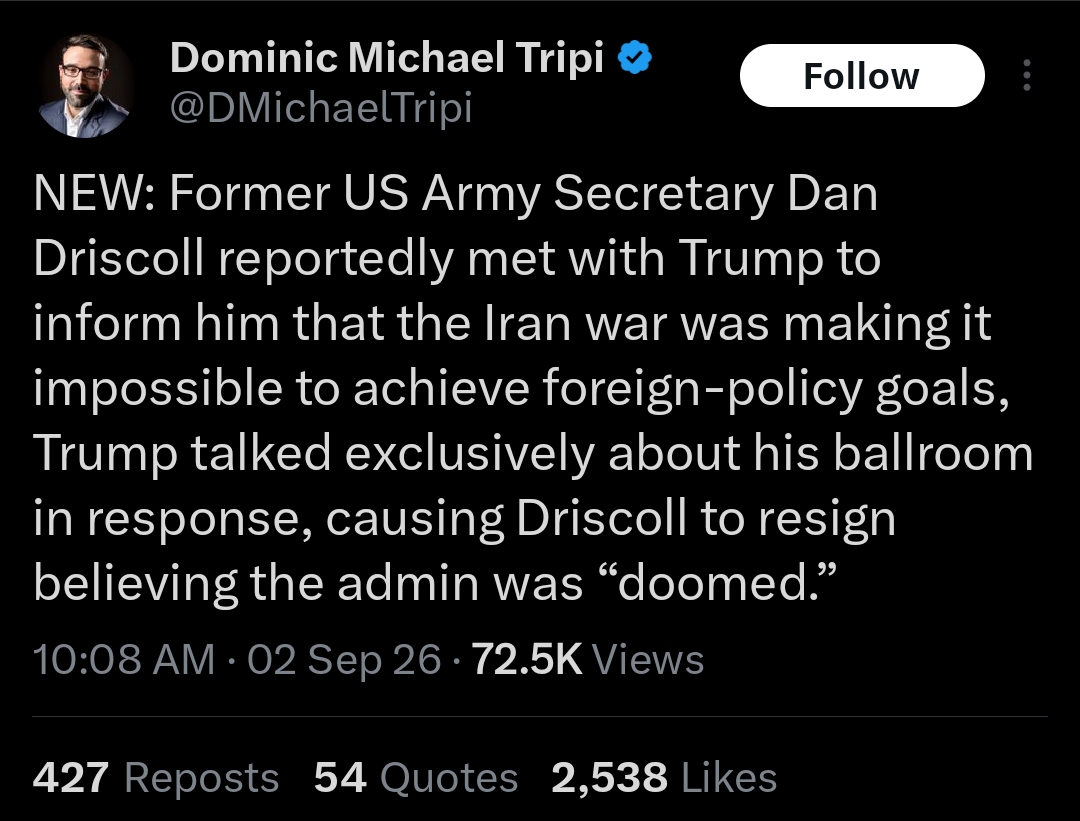
Task: View the 72.5K Views analytics
Action: [x=588, y=659]
